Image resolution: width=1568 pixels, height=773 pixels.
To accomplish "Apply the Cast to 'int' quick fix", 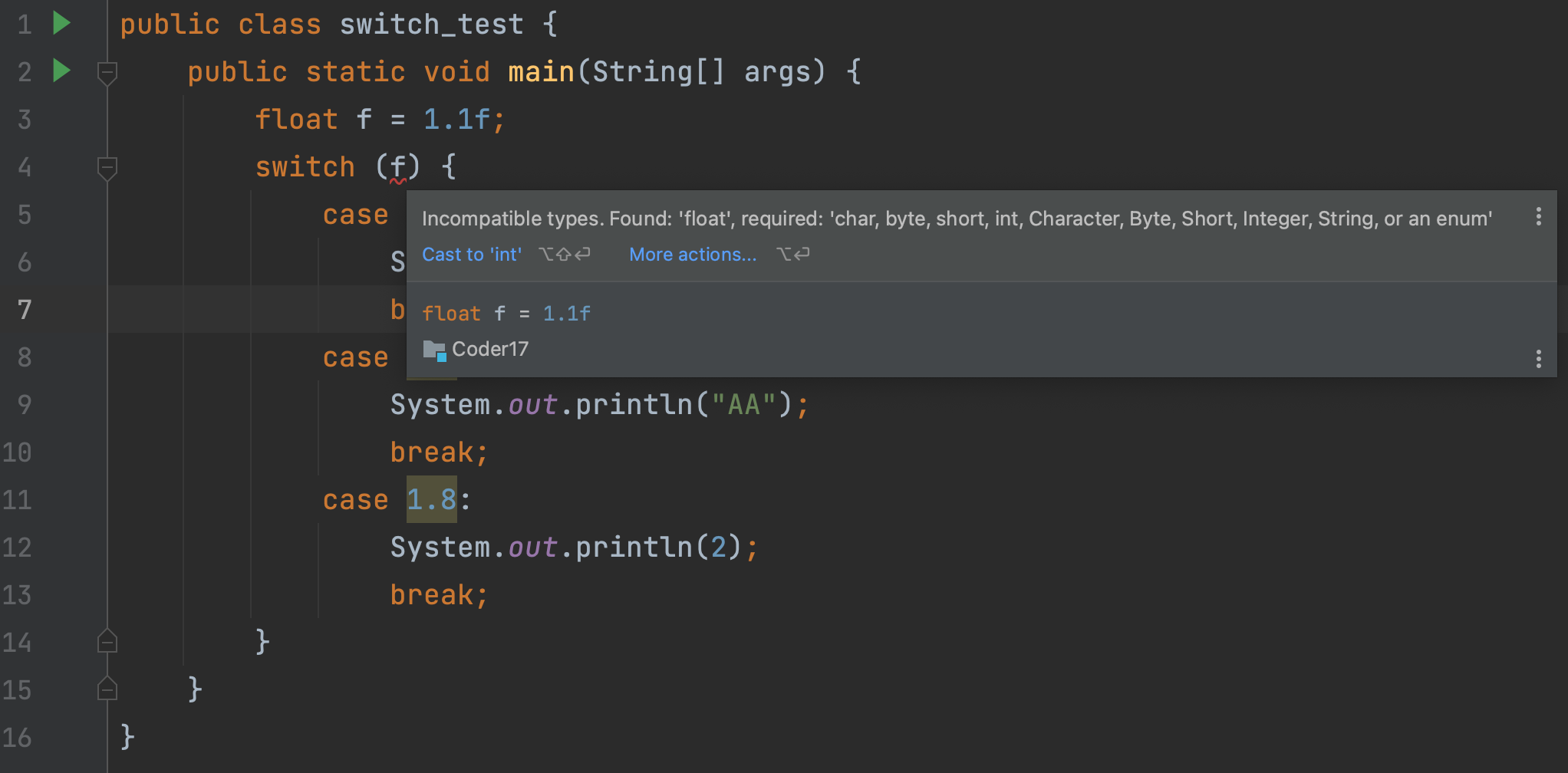I will [472, 255].
